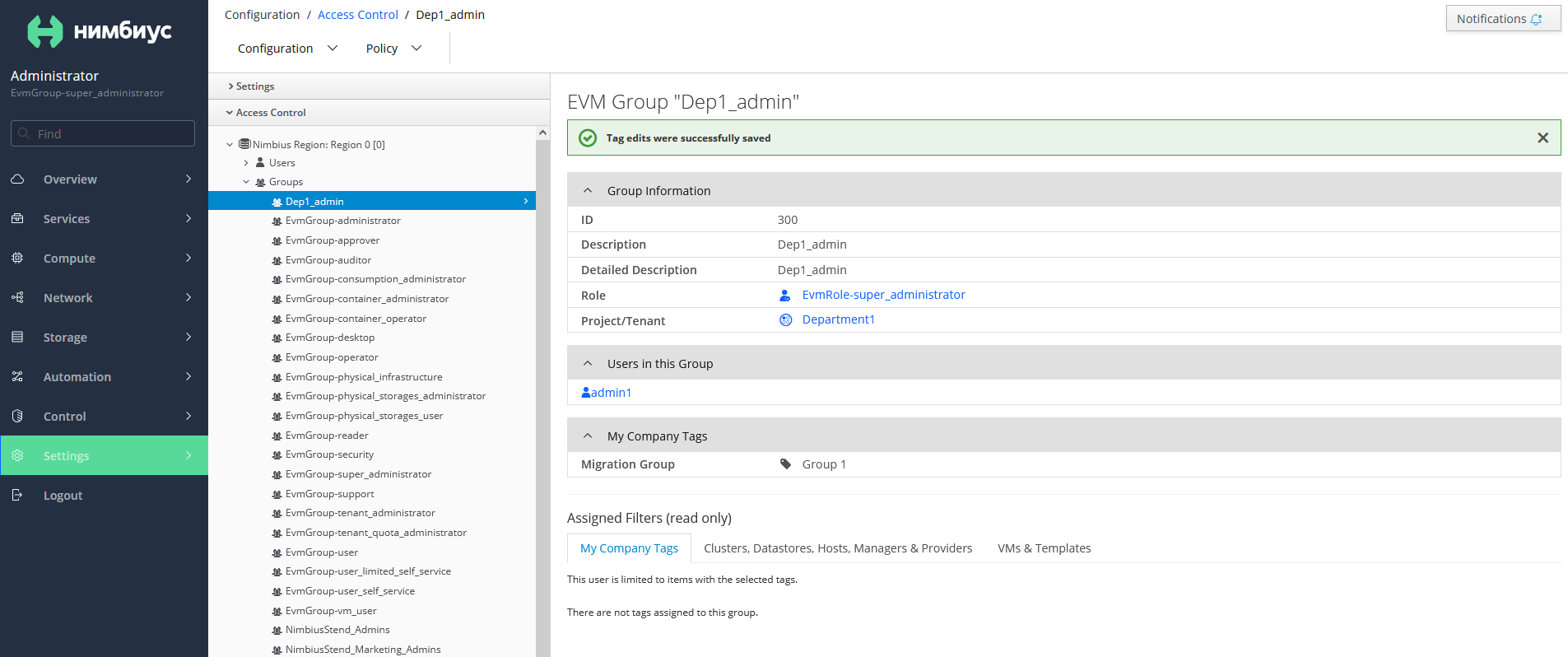The image size is (1568, 657).
Task: Click the tenant icon beside Department1
Action: 786,319
